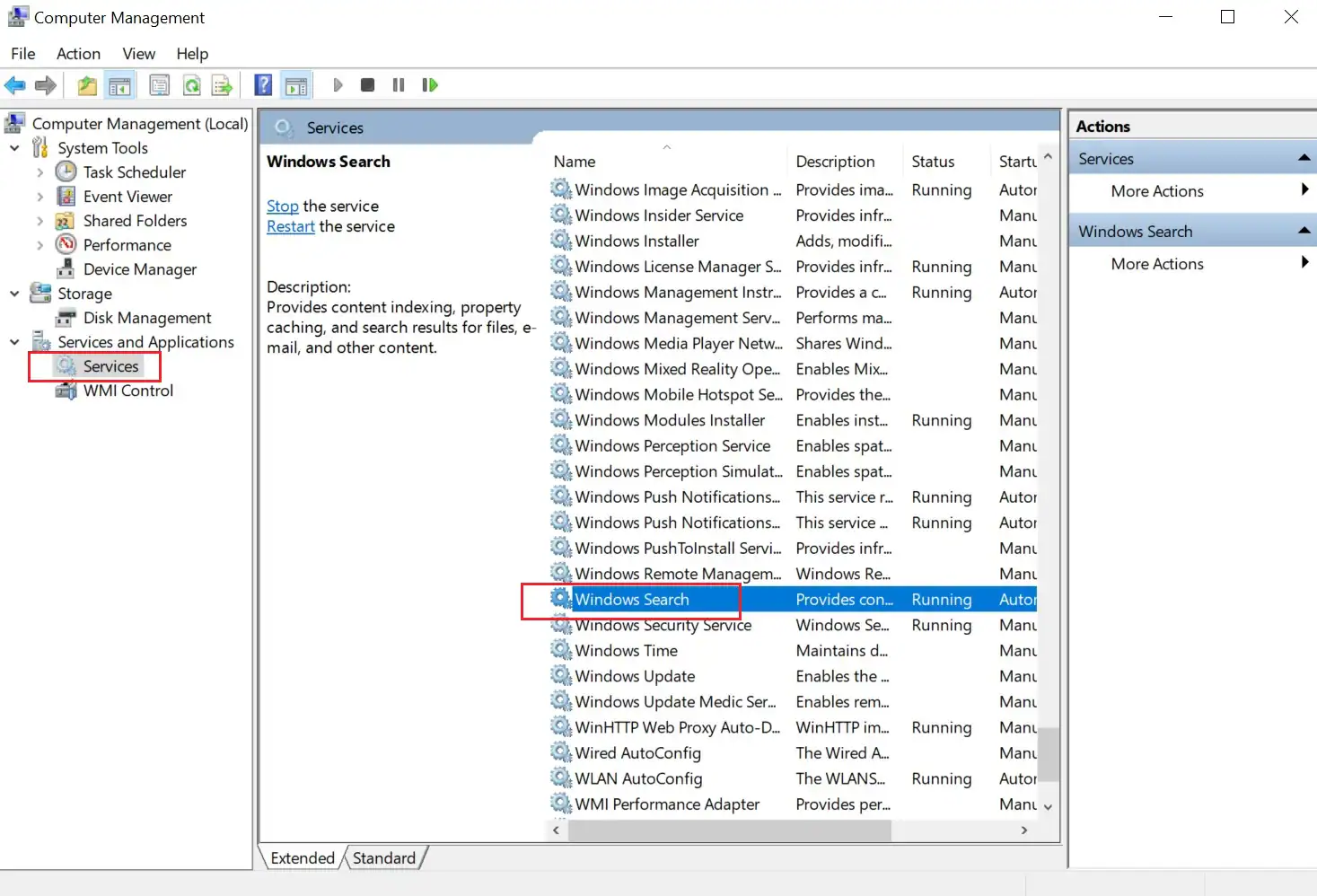Select the Windows Update Medic Service row

point(794,701)
